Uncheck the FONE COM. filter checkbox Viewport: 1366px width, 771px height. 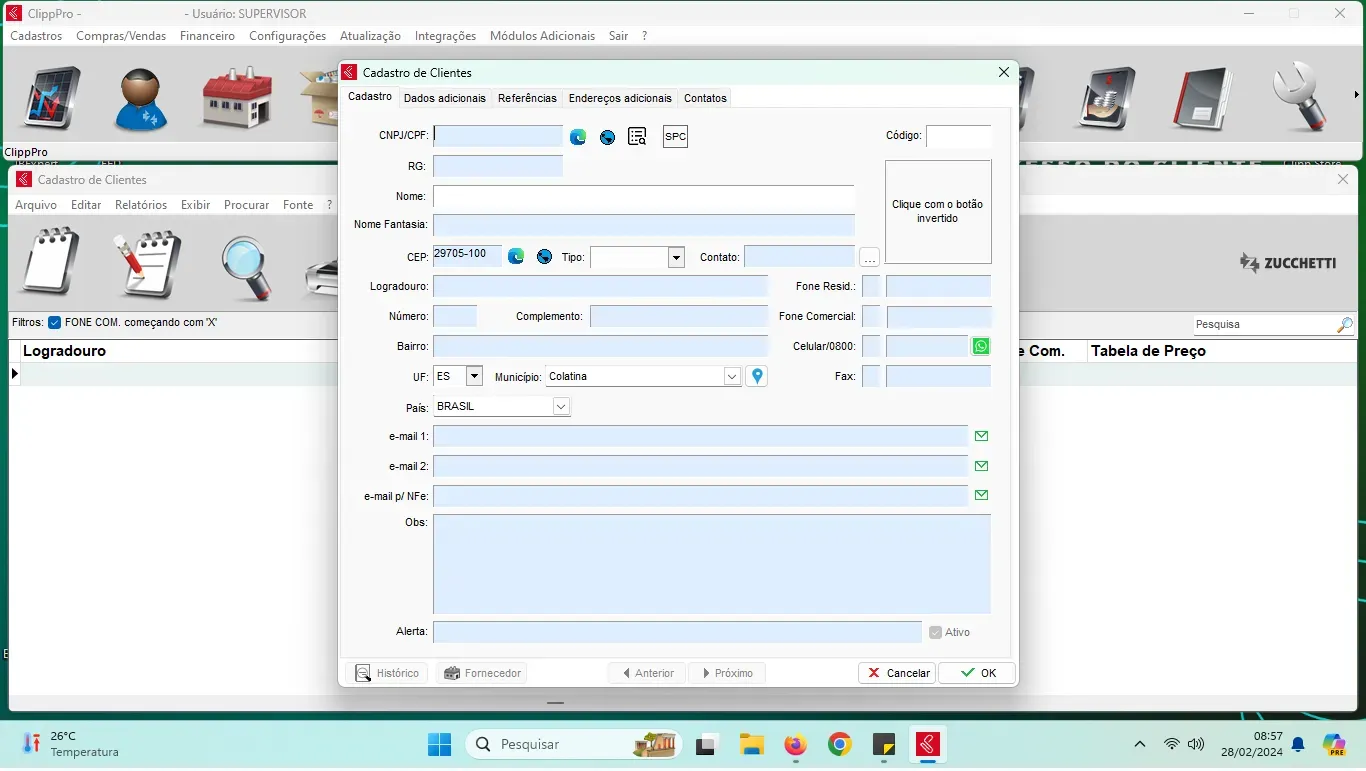click(55, 323)
